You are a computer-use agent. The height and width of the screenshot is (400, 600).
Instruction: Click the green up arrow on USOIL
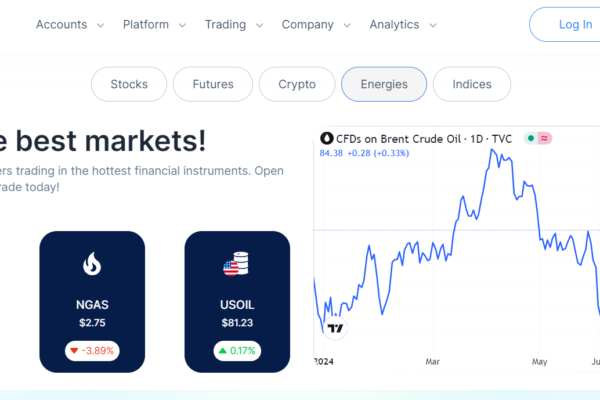tap(223, 350)
